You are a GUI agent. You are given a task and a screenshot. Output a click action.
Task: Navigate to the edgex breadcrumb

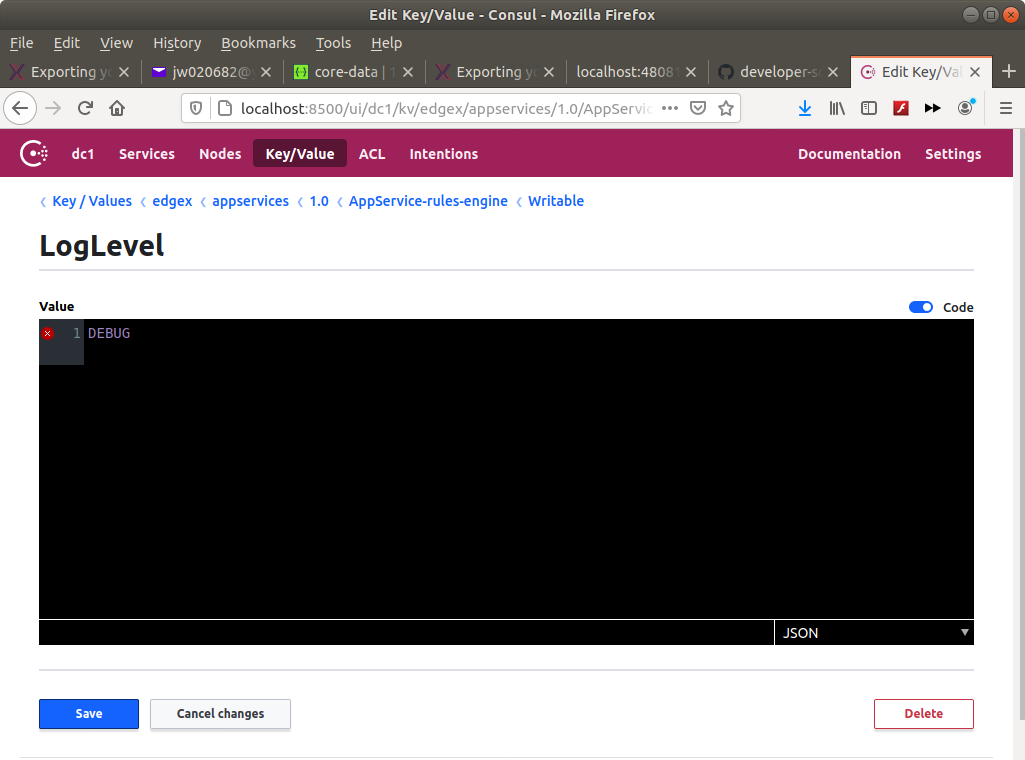[x=173, y=201]
